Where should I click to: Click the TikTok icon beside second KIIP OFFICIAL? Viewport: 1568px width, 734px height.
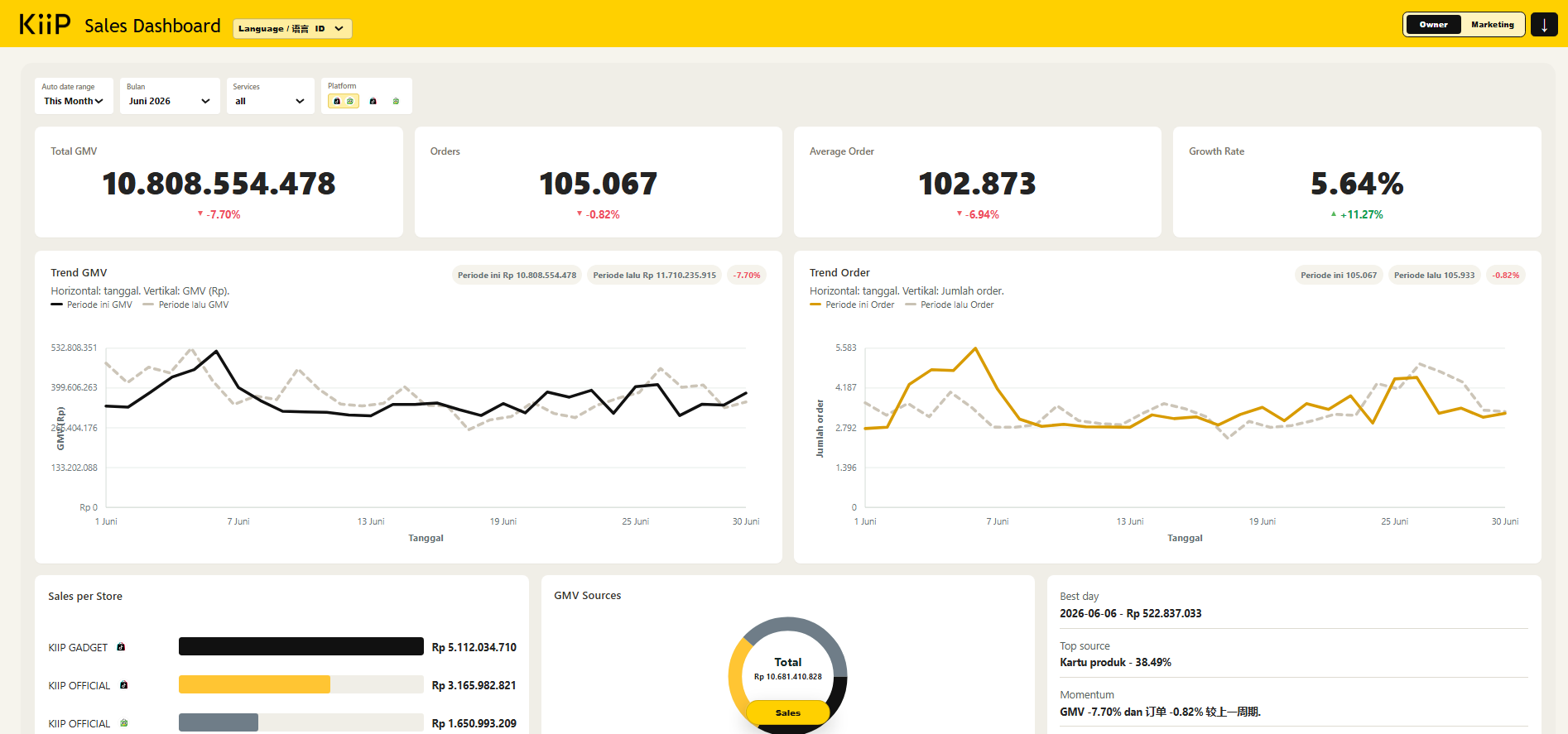[x=123, y=685]
